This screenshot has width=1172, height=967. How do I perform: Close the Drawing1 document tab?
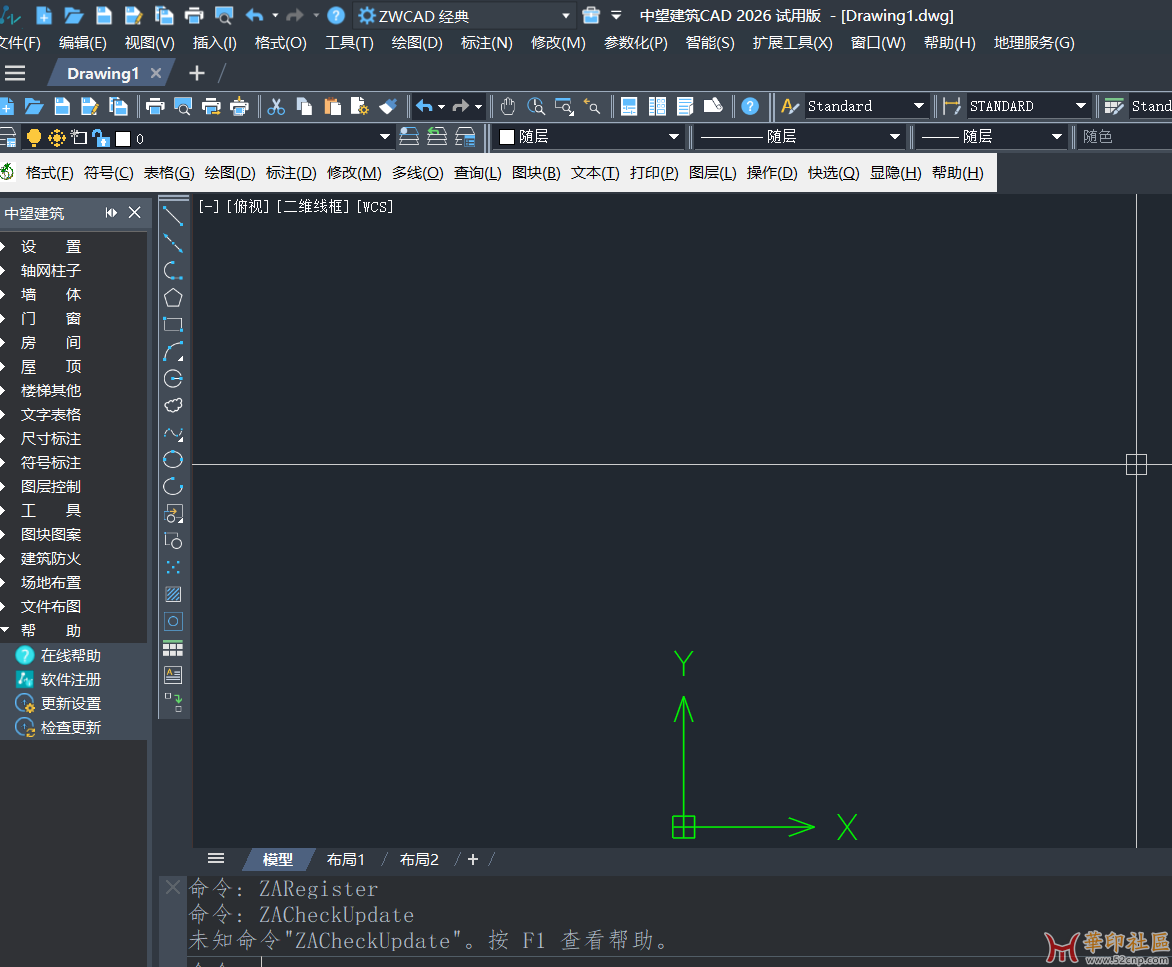coord(155,73)
